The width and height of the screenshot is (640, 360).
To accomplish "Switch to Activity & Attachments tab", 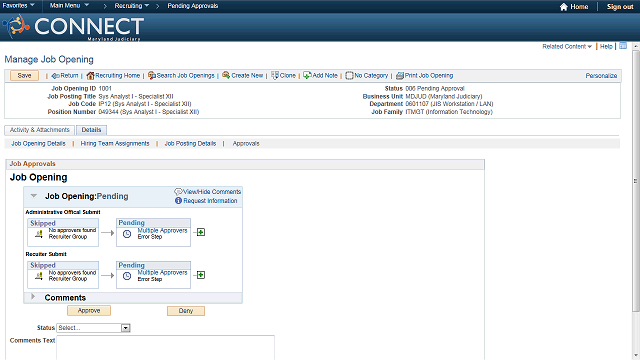I will (x=40, y=130).
